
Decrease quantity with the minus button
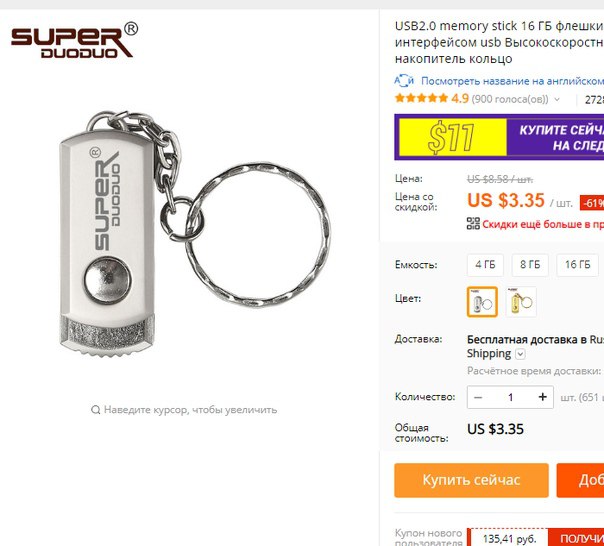point(478,397)
